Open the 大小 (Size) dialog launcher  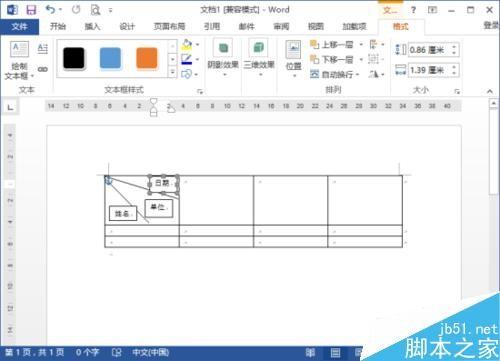457,91
